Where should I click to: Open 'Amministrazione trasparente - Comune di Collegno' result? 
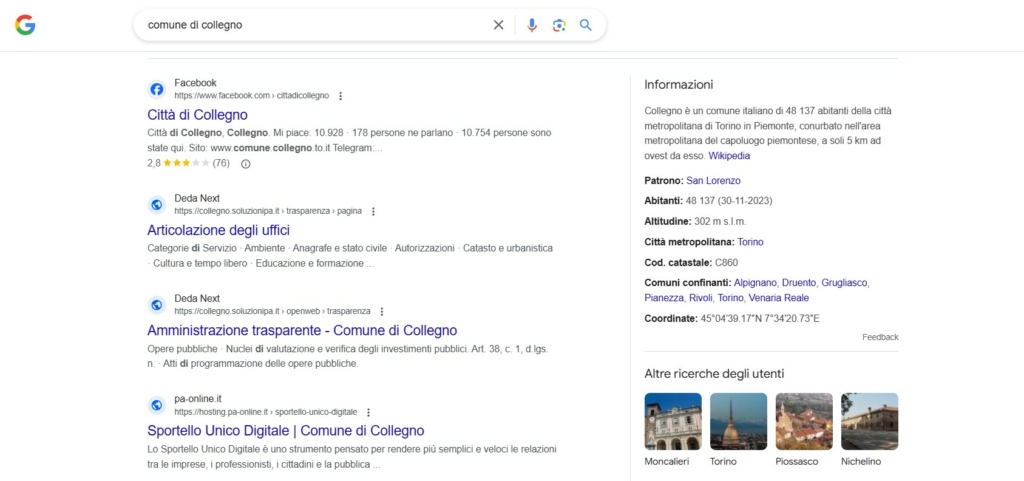pyautogui.click(x=302, y=330)
